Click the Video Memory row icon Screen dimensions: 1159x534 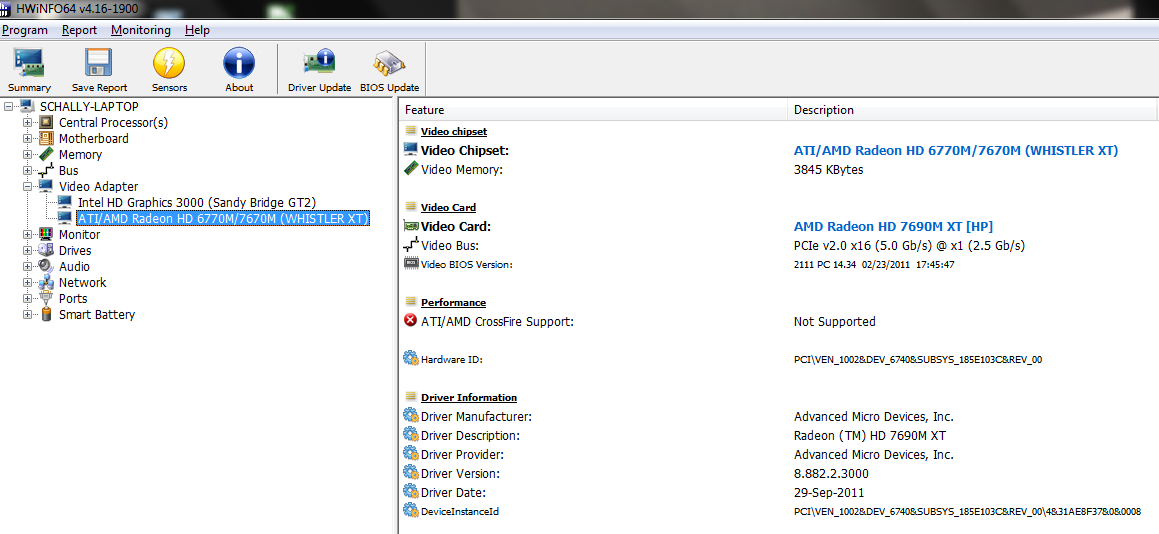coord(411,169)
